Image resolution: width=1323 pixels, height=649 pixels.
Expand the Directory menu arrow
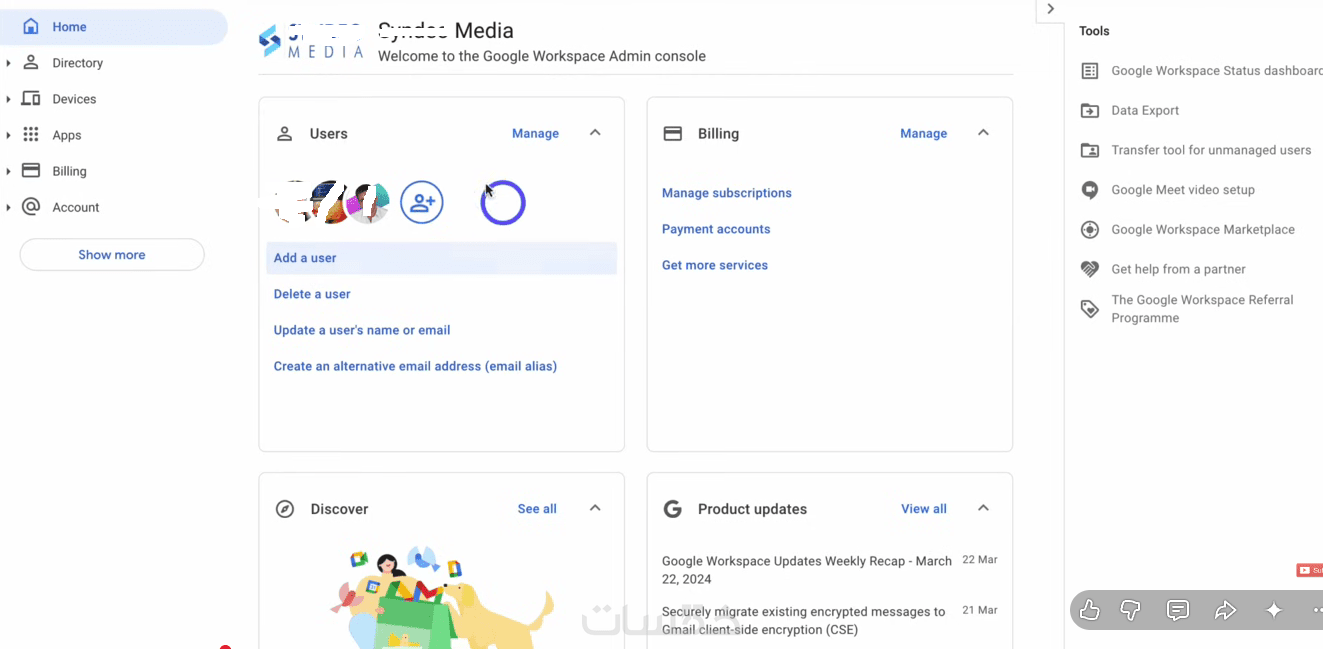pos(8,63)
